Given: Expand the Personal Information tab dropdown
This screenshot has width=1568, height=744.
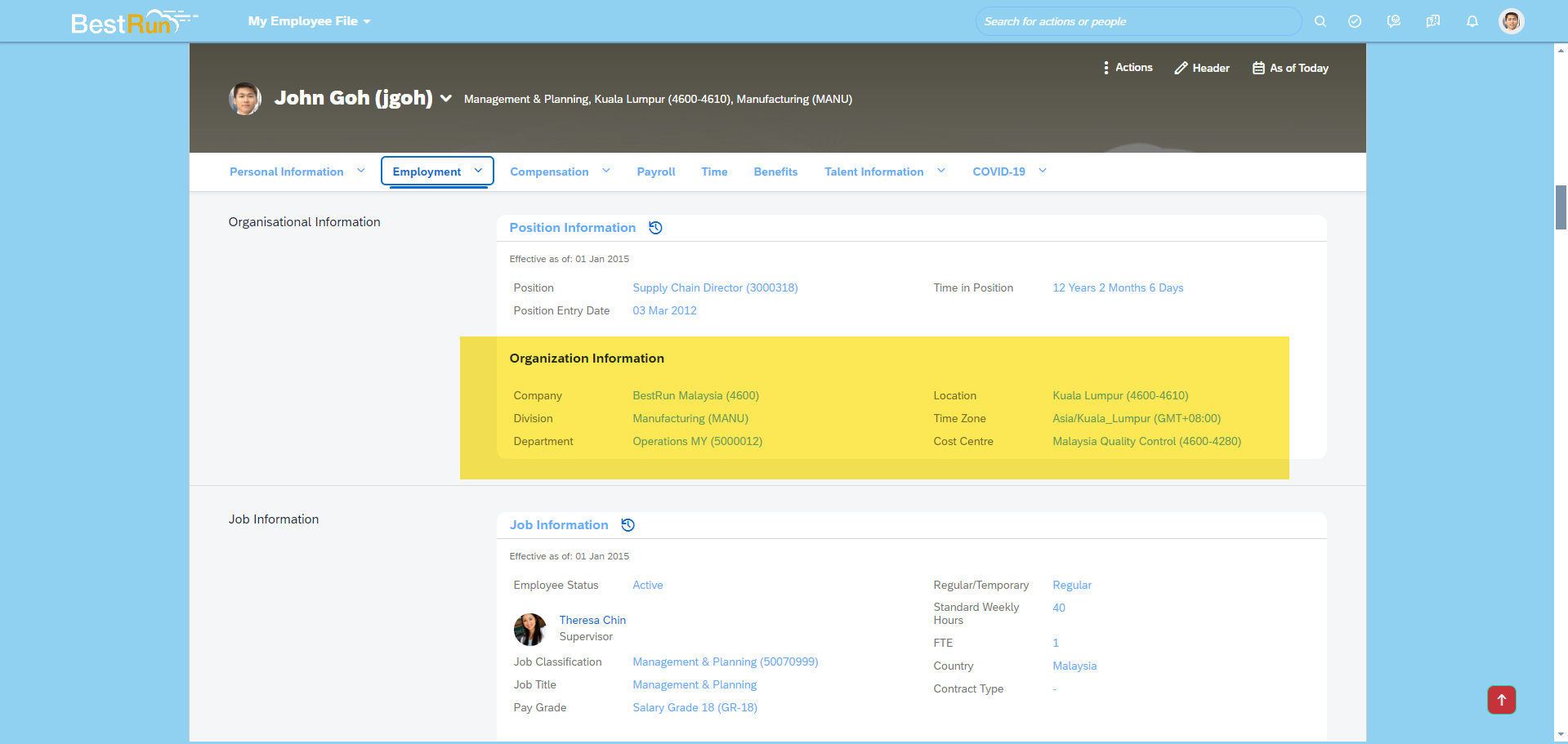Looking at the screenshot, I should tap(360, 171).
